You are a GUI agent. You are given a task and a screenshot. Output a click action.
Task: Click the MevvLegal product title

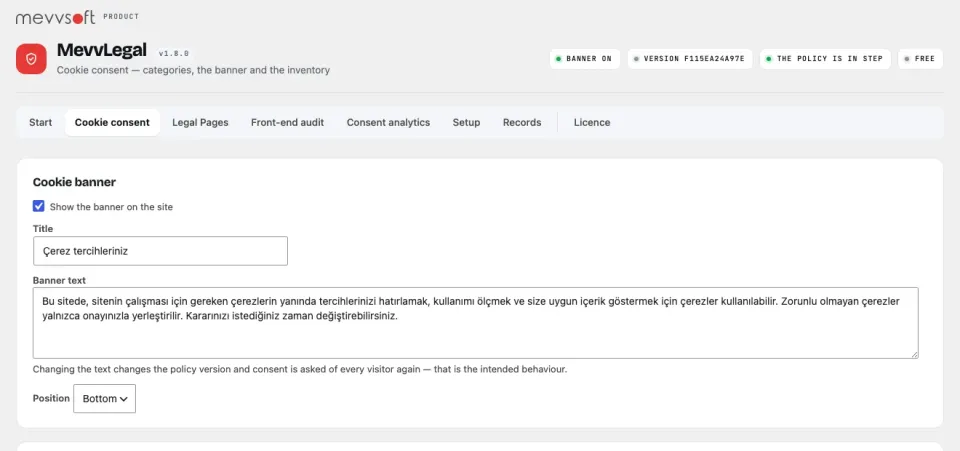(x=102, y=50)
